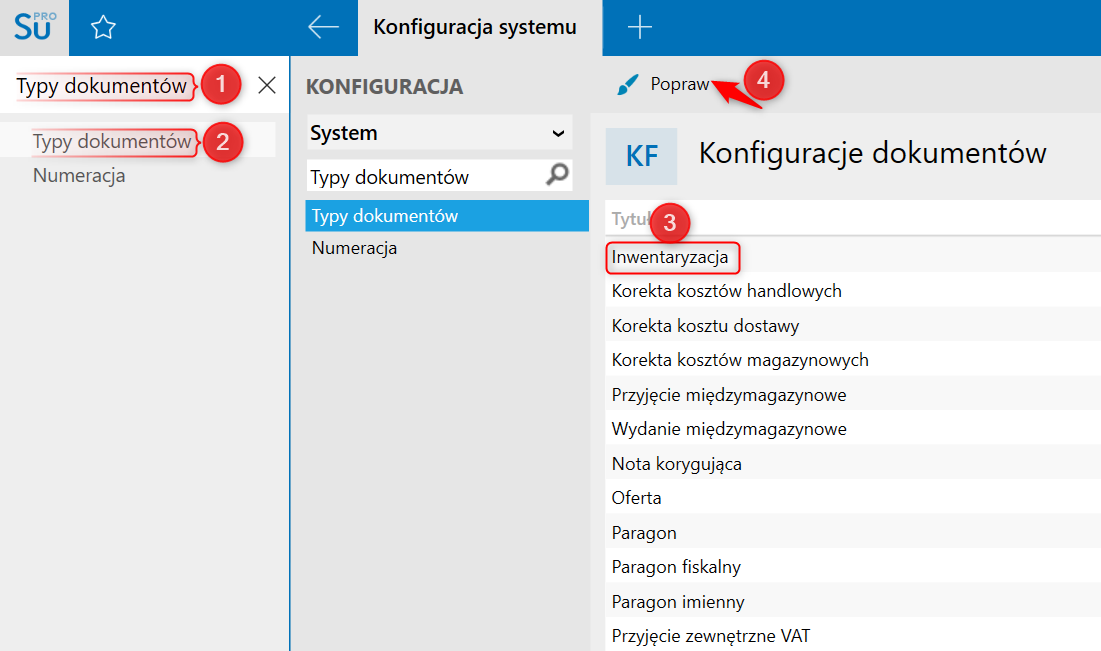Select the Paragon fiskalny row
1101x651 pixels.
coord(676,567)
